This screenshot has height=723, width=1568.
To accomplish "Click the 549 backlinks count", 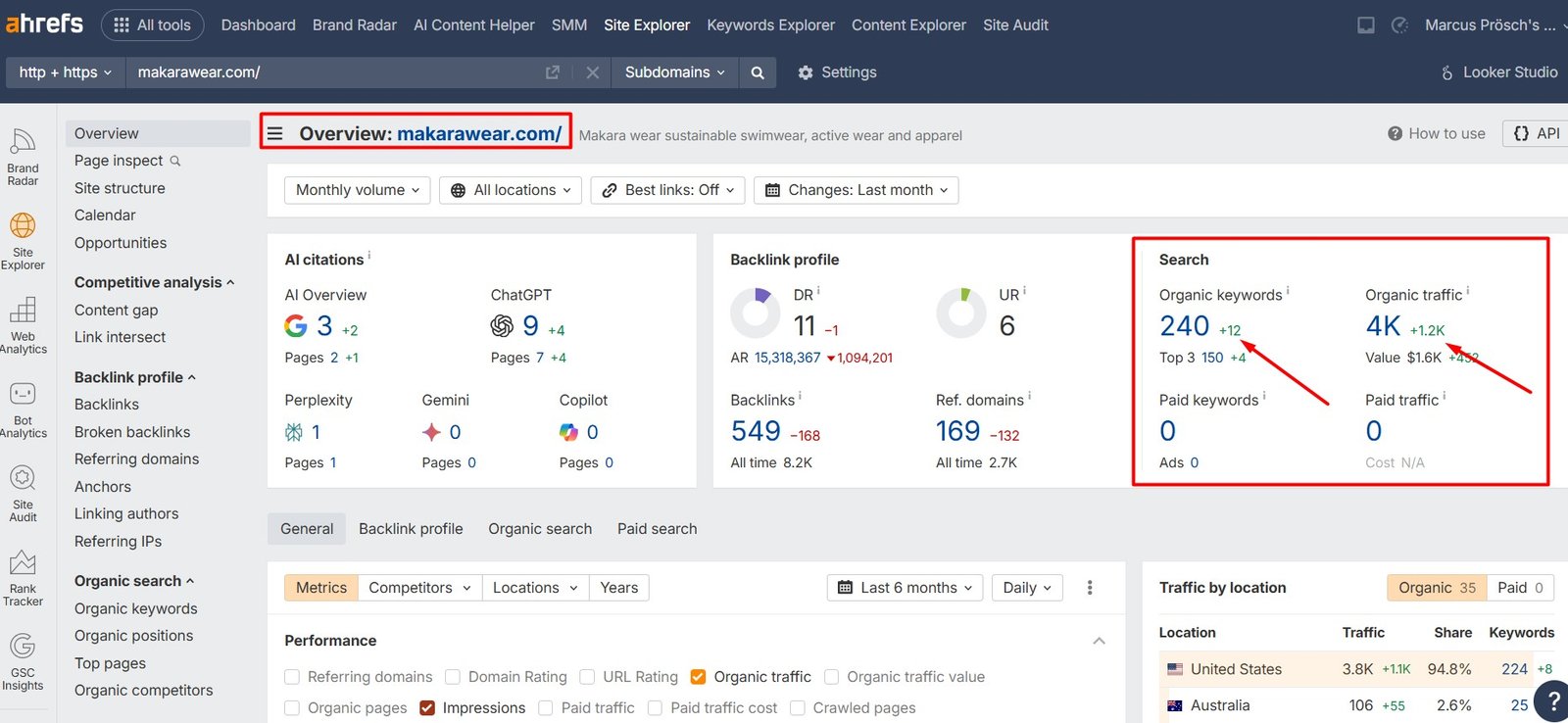I will click(x=756, y=431).
